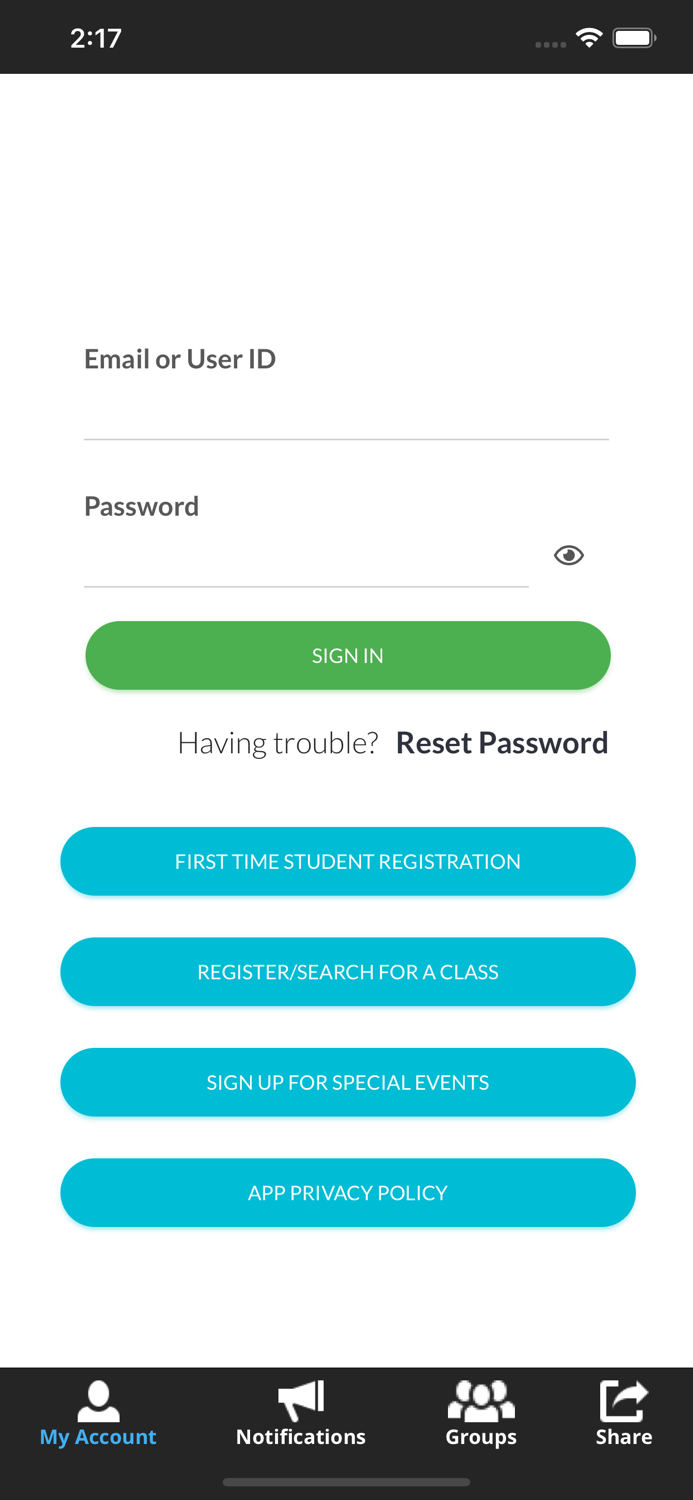Click the battery status icon
This screenshot has width=693, height=1500.
tap(634, 38)
